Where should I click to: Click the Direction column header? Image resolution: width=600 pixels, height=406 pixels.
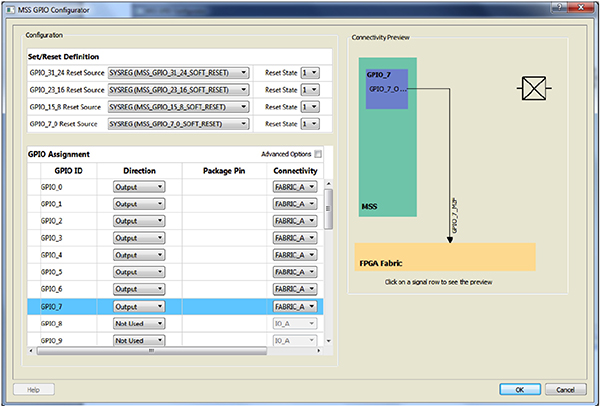pos(139,171)
